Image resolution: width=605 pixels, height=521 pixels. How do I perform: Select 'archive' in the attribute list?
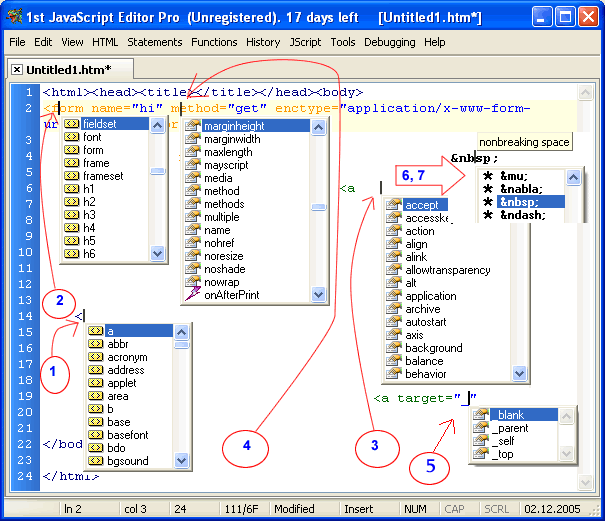coord(423,309)
